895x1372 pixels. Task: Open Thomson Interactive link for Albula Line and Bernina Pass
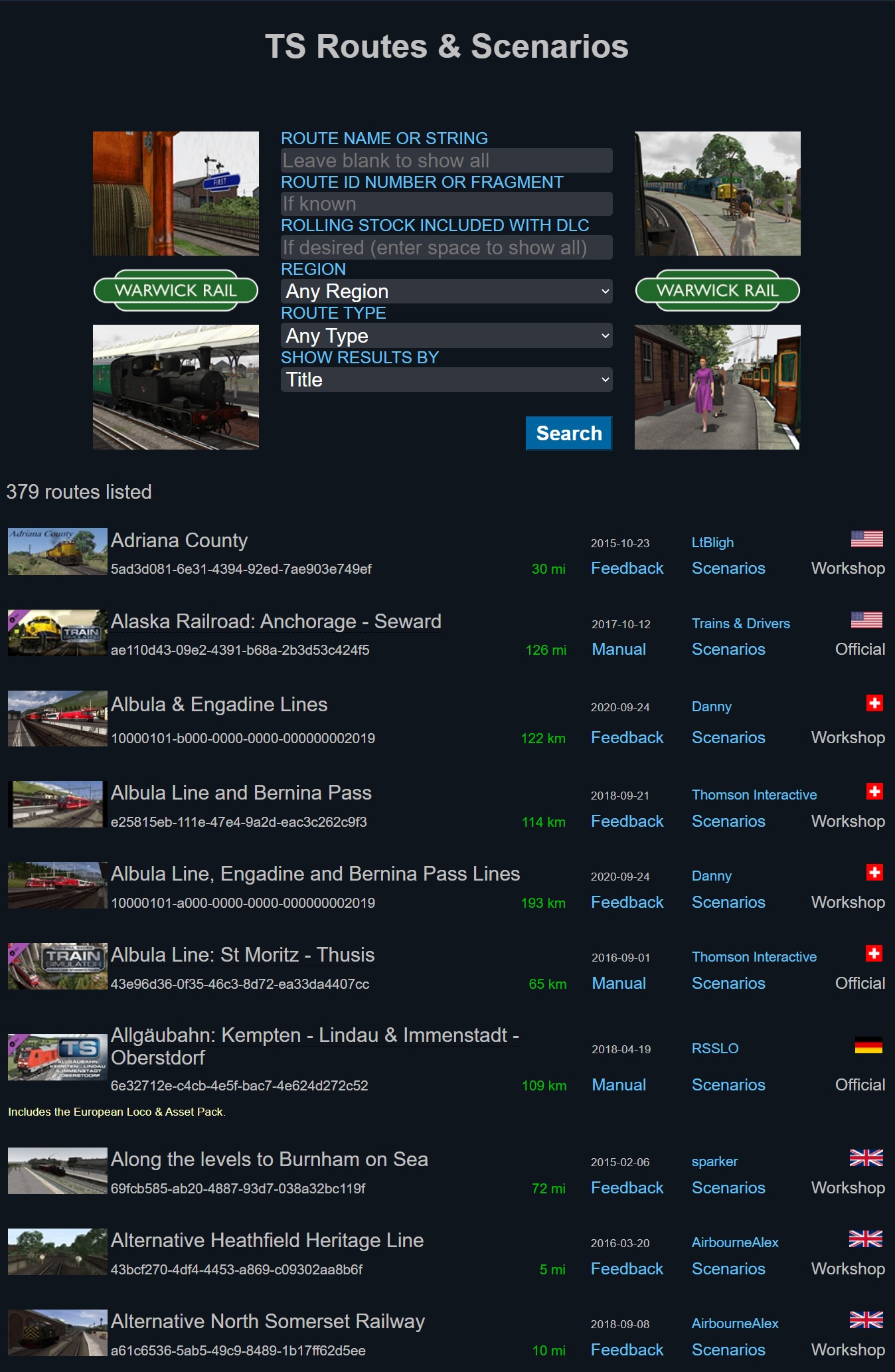[x=754, y=795]
